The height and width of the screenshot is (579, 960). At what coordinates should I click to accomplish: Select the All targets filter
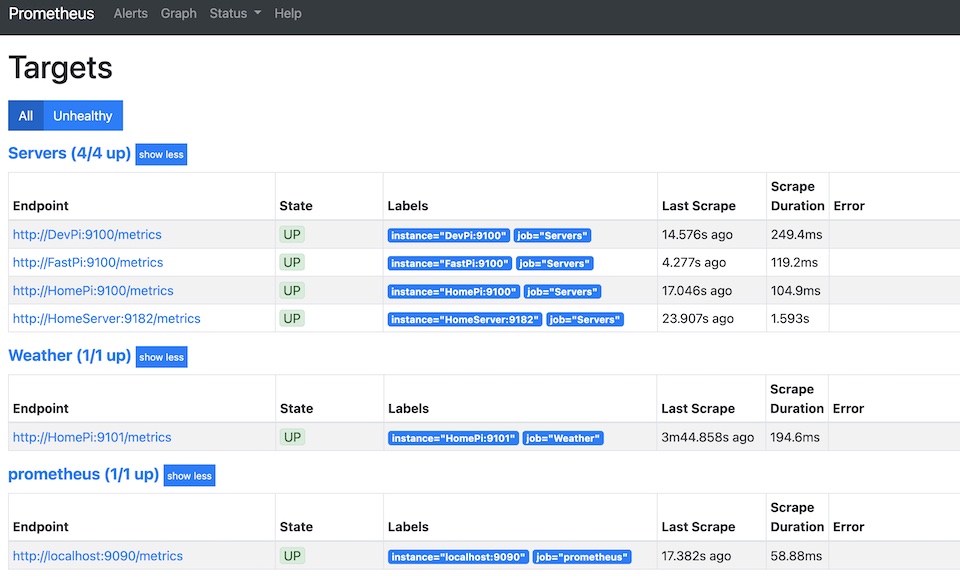[26, 116]
